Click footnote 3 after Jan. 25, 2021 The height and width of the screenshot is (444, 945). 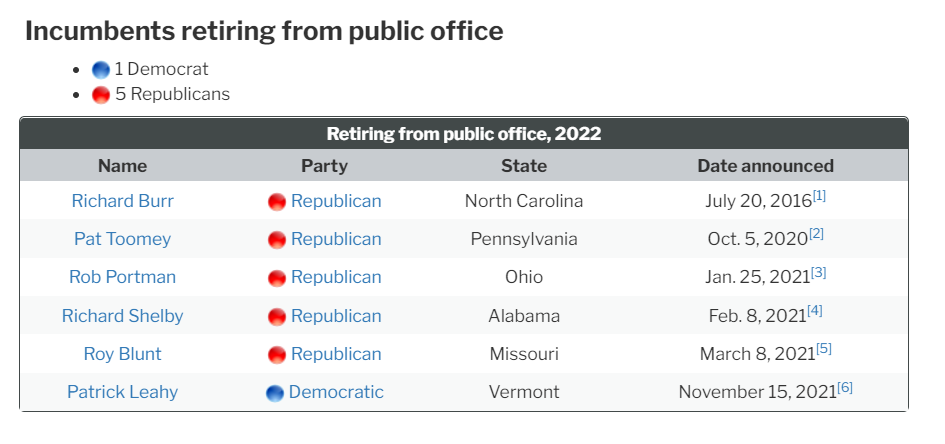818,272
